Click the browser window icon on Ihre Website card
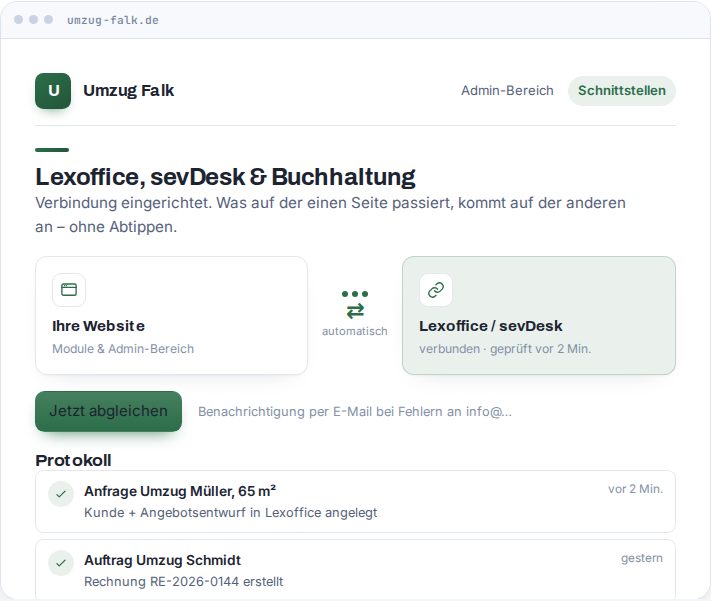 point(69,289)
